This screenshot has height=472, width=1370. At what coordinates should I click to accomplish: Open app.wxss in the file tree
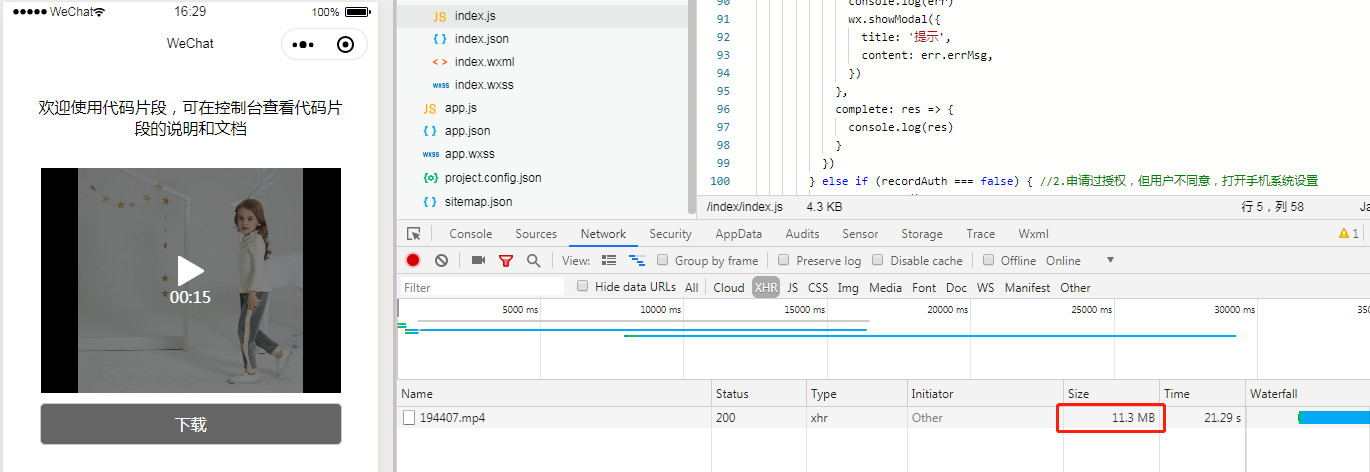coord(469,154)
